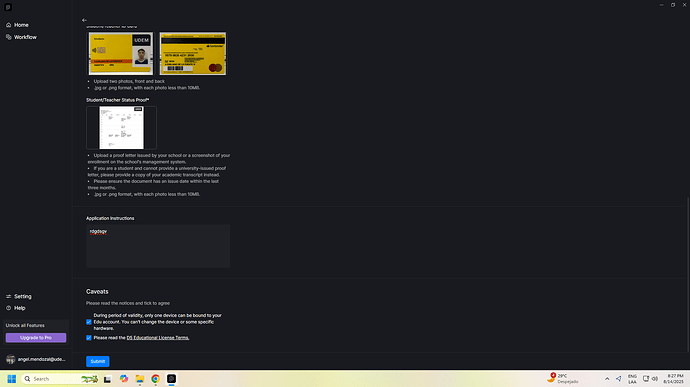This screenshot has width=690, height=387.
Task: Select the front student ID card photo
Action: (121, 53)
